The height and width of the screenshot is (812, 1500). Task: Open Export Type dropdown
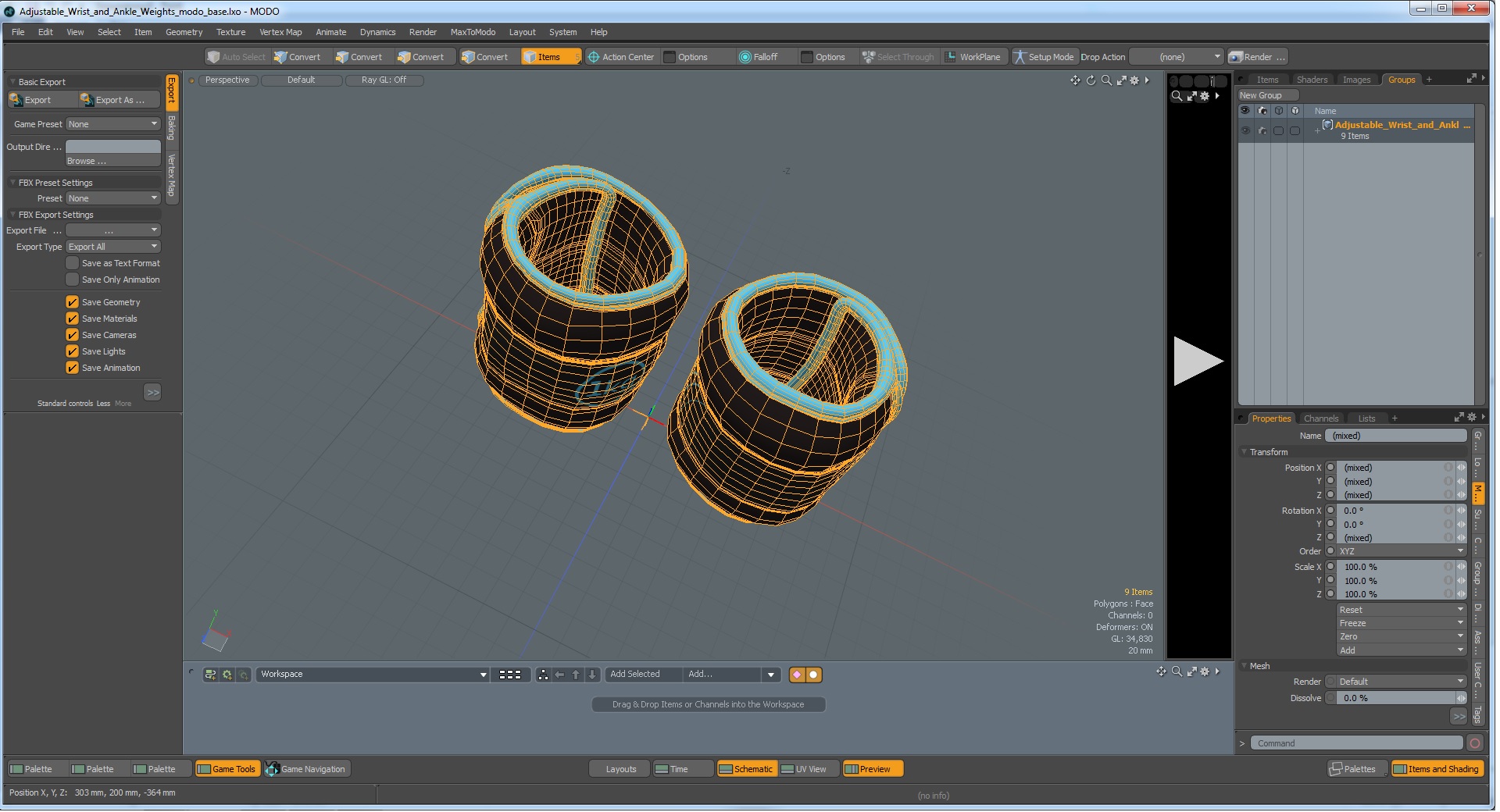113,247
